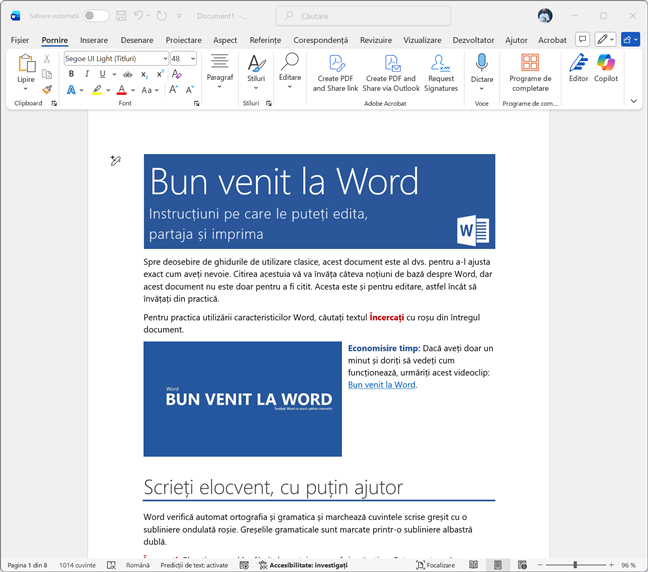The height and width of the screenshot is (572, 648).
Task: Click the Create PDF and Share link icon
Action: (337, 63)
